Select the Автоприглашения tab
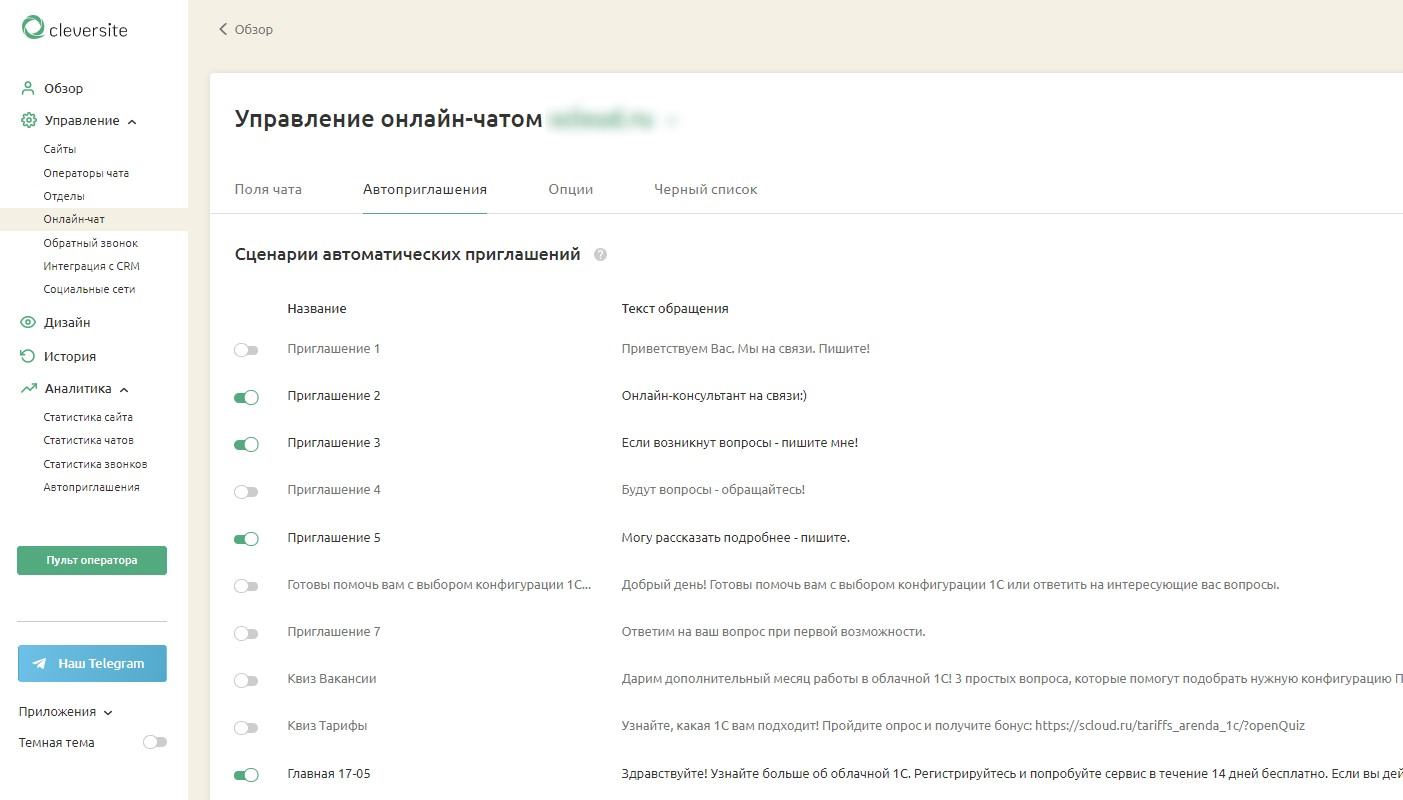The image size is (1403, 800). click(425, 189)
